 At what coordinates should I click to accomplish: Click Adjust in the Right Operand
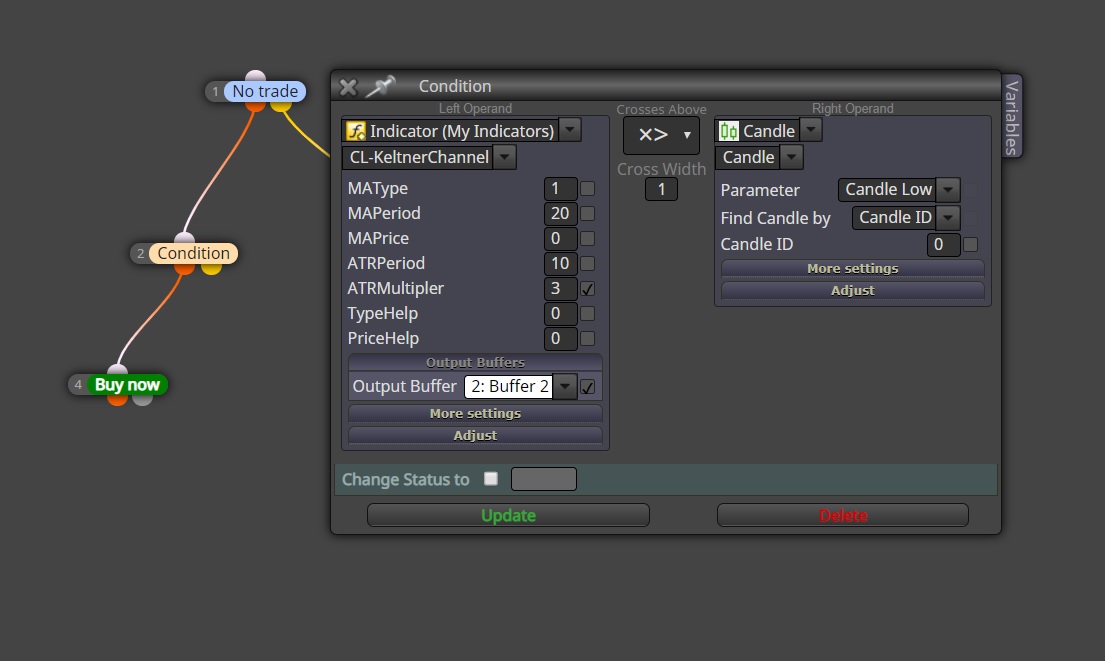click(x=853, y=290)
